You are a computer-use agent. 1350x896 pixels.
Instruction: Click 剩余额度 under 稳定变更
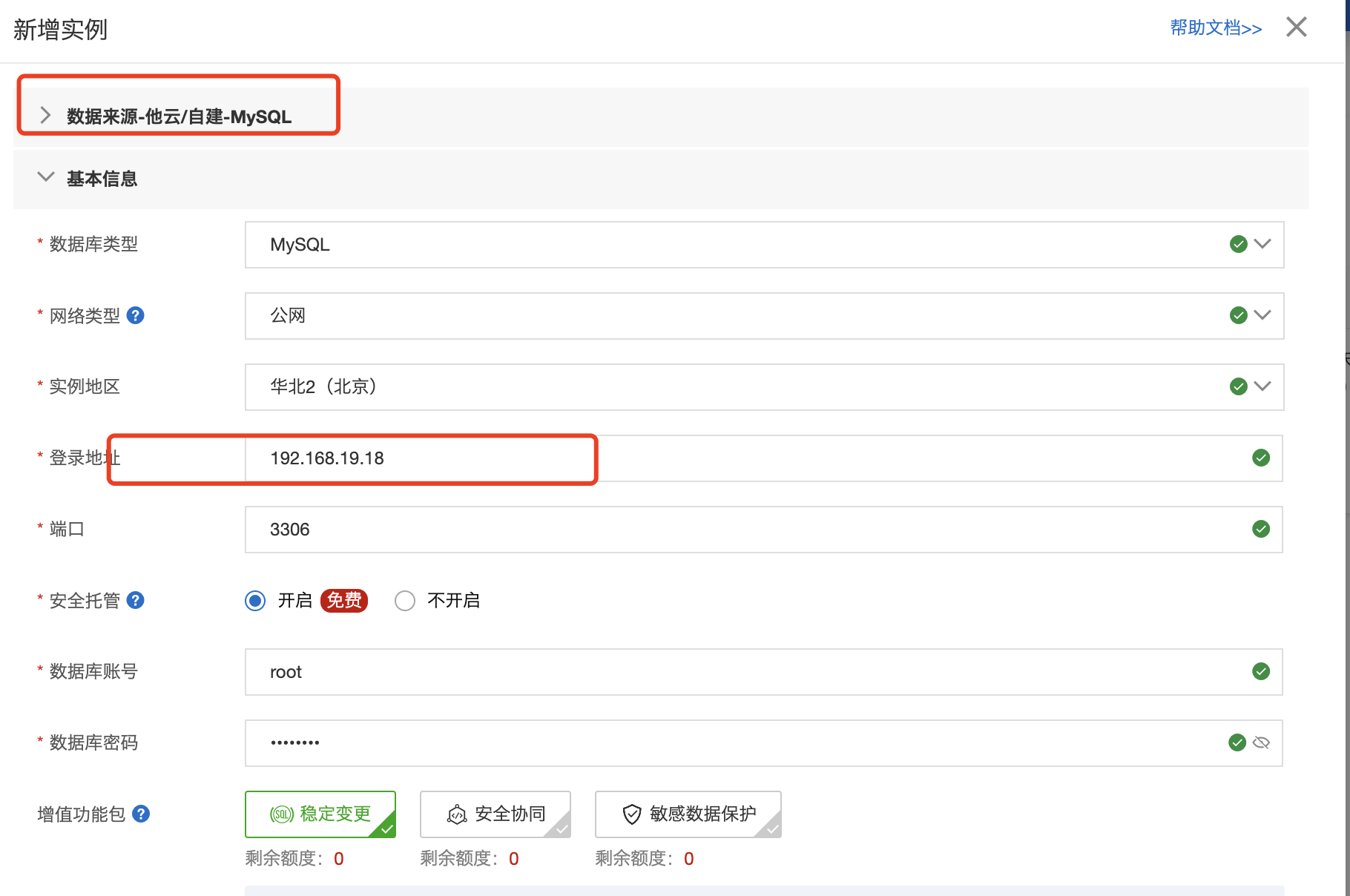tap(294, 859)
